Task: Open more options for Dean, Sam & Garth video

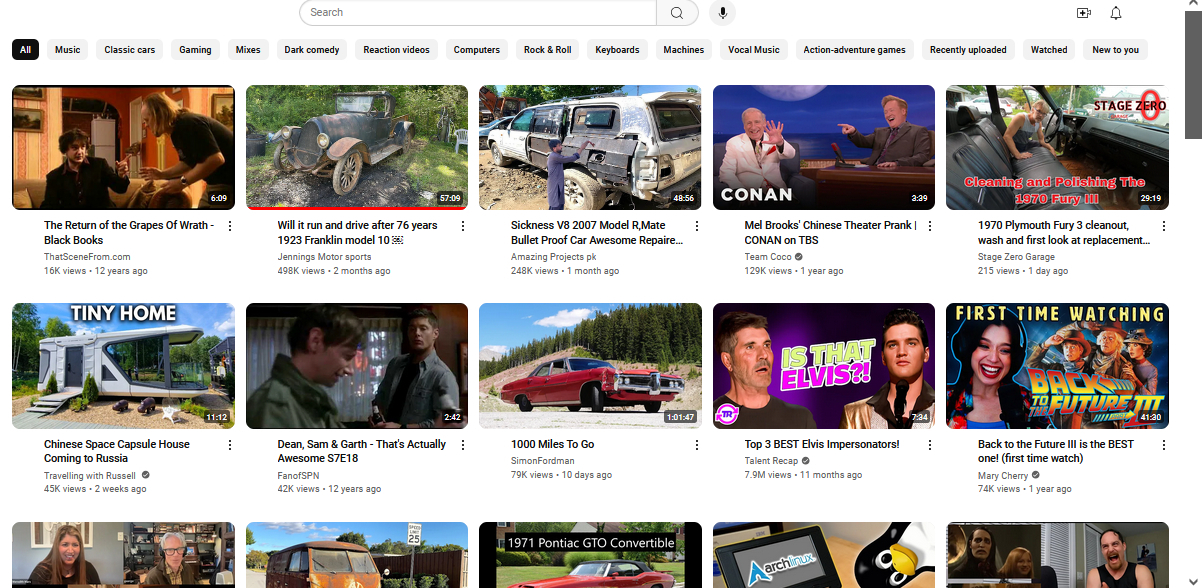Action: (x=462, y=445)
